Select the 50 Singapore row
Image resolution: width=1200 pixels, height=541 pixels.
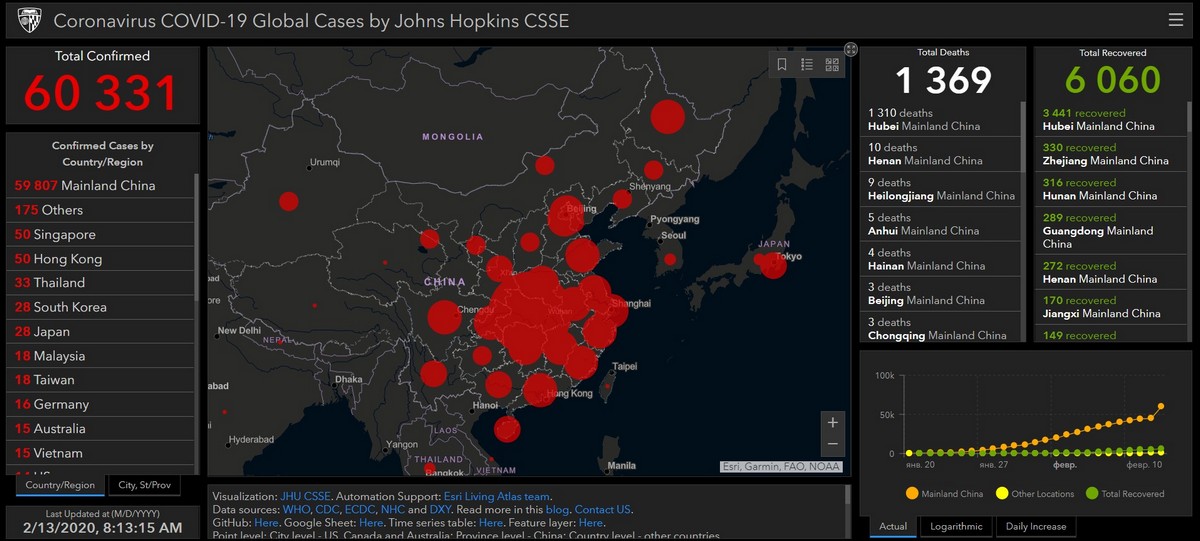tap(100, 234)
